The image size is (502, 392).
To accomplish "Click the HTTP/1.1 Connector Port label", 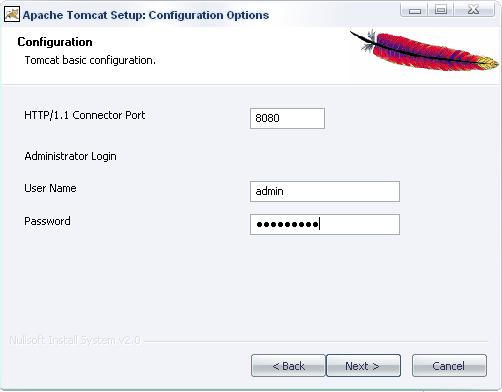I will 85,115.
